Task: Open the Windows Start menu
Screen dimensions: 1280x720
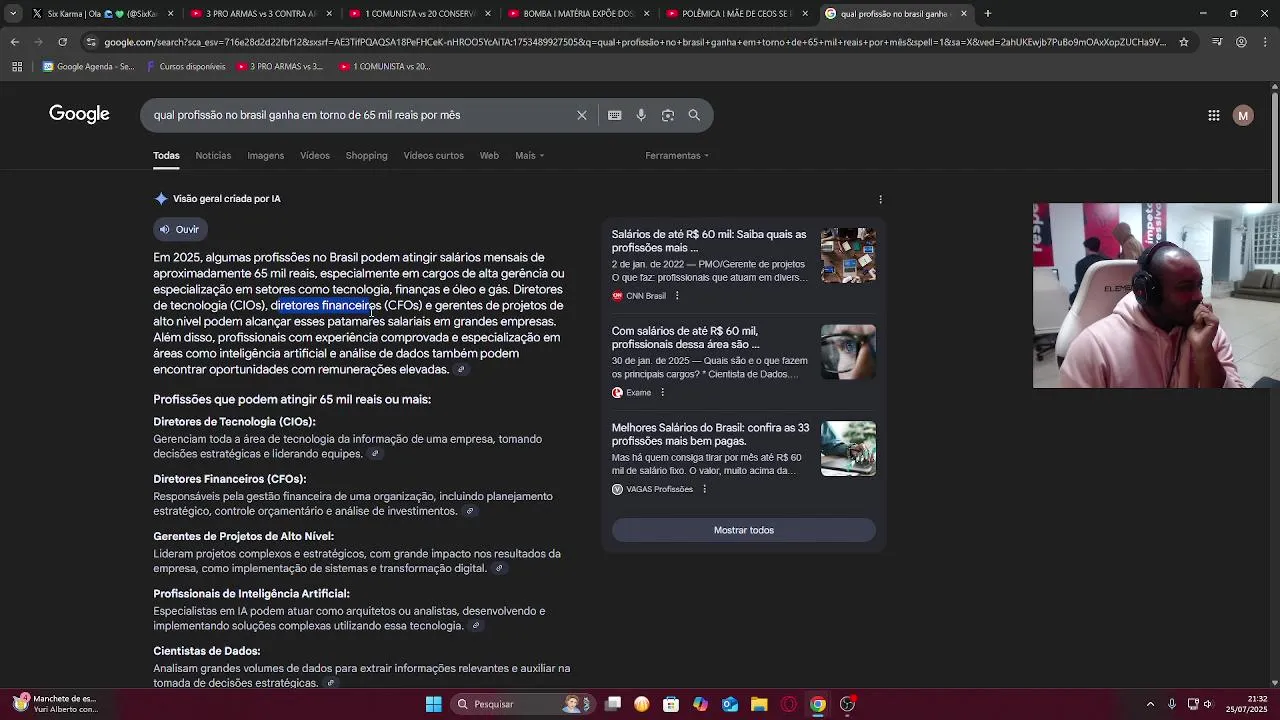Action: pyautogui.click(x=434, y=704)
